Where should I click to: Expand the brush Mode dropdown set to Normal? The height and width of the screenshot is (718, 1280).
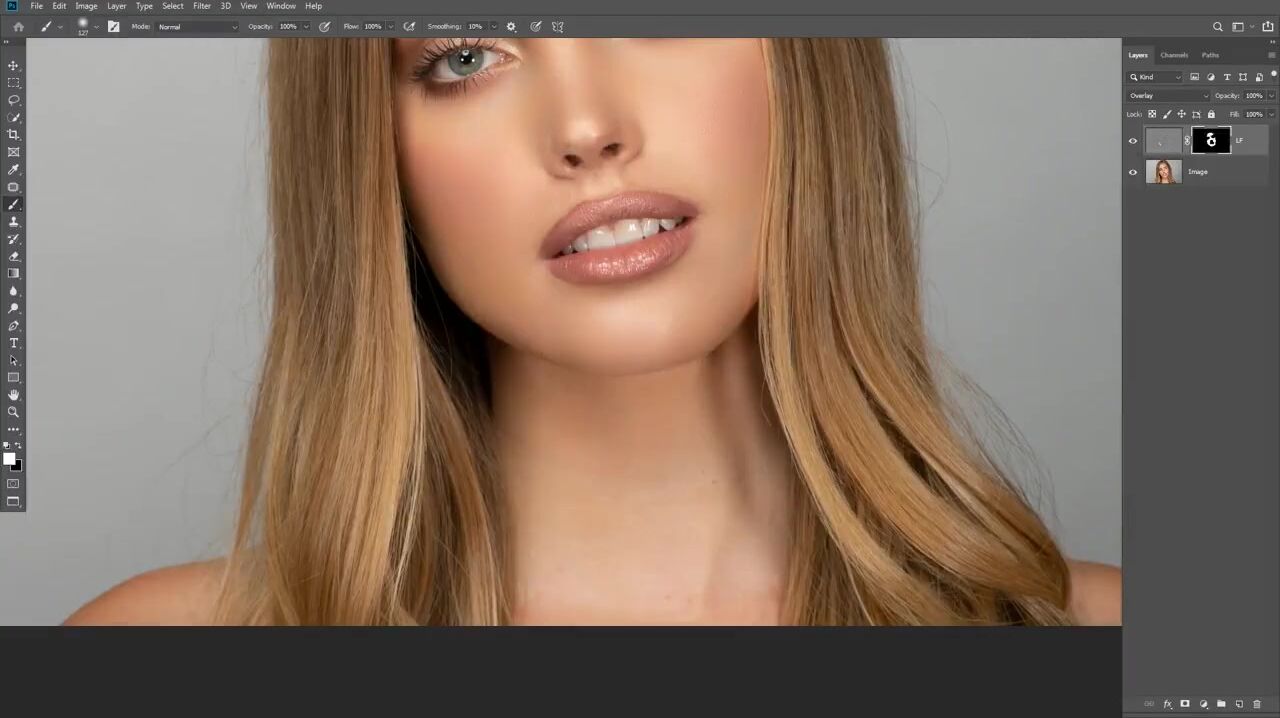(x=197, y=27)
